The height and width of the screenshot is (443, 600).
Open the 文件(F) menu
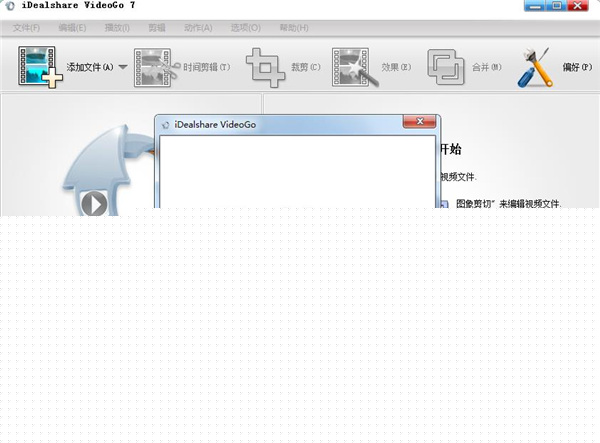[x=26, y=28]
